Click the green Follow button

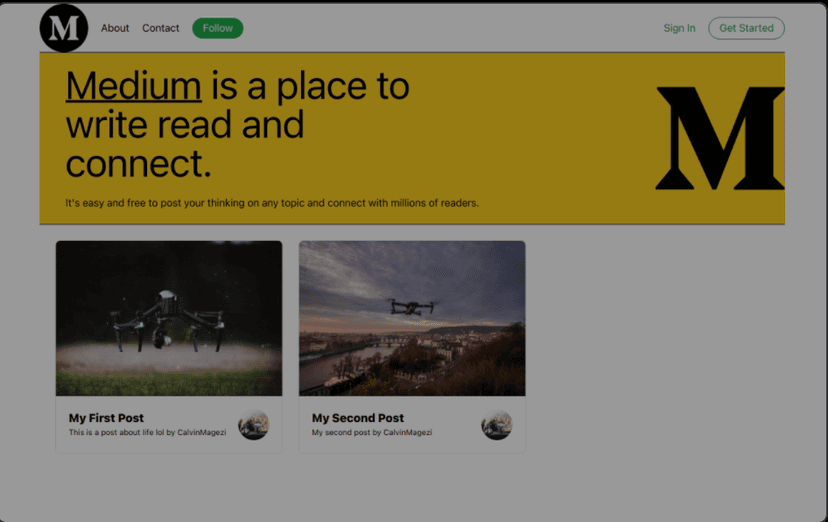coord(218,28)
